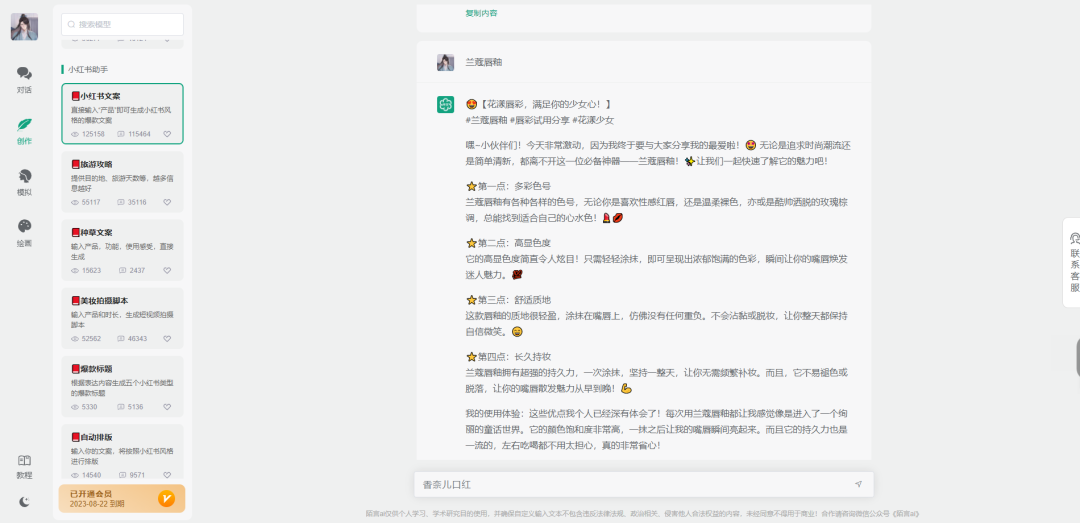This screenshot has height=523, width=1080.
Task: Click the 兰蔻唇釉 user message text
Action: point(484,62)
